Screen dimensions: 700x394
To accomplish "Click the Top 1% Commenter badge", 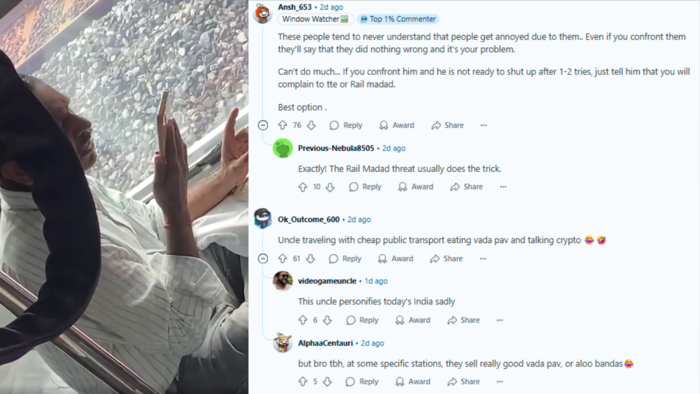I will tap(398, 19).
